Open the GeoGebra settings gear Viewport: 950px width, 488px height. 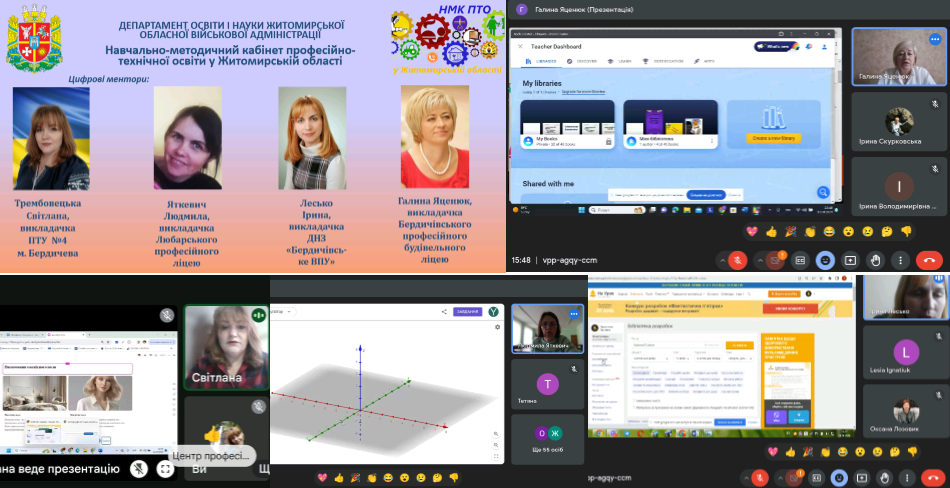tap(497, 327)
